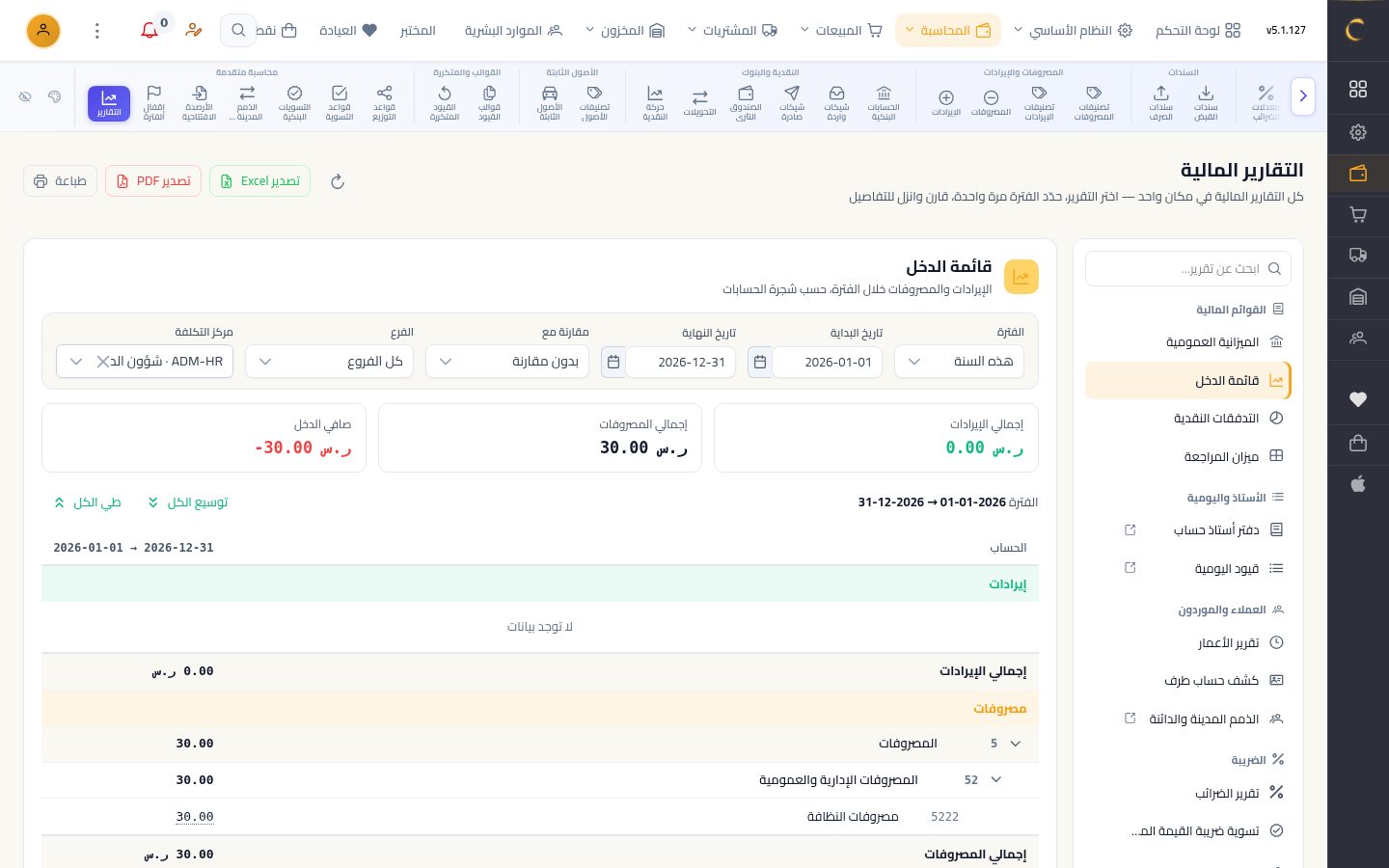Viewport: 1389px width, 868px height.
Task: Open تصنيفات المصروفات expense categories
Action: coord(1093,103)
